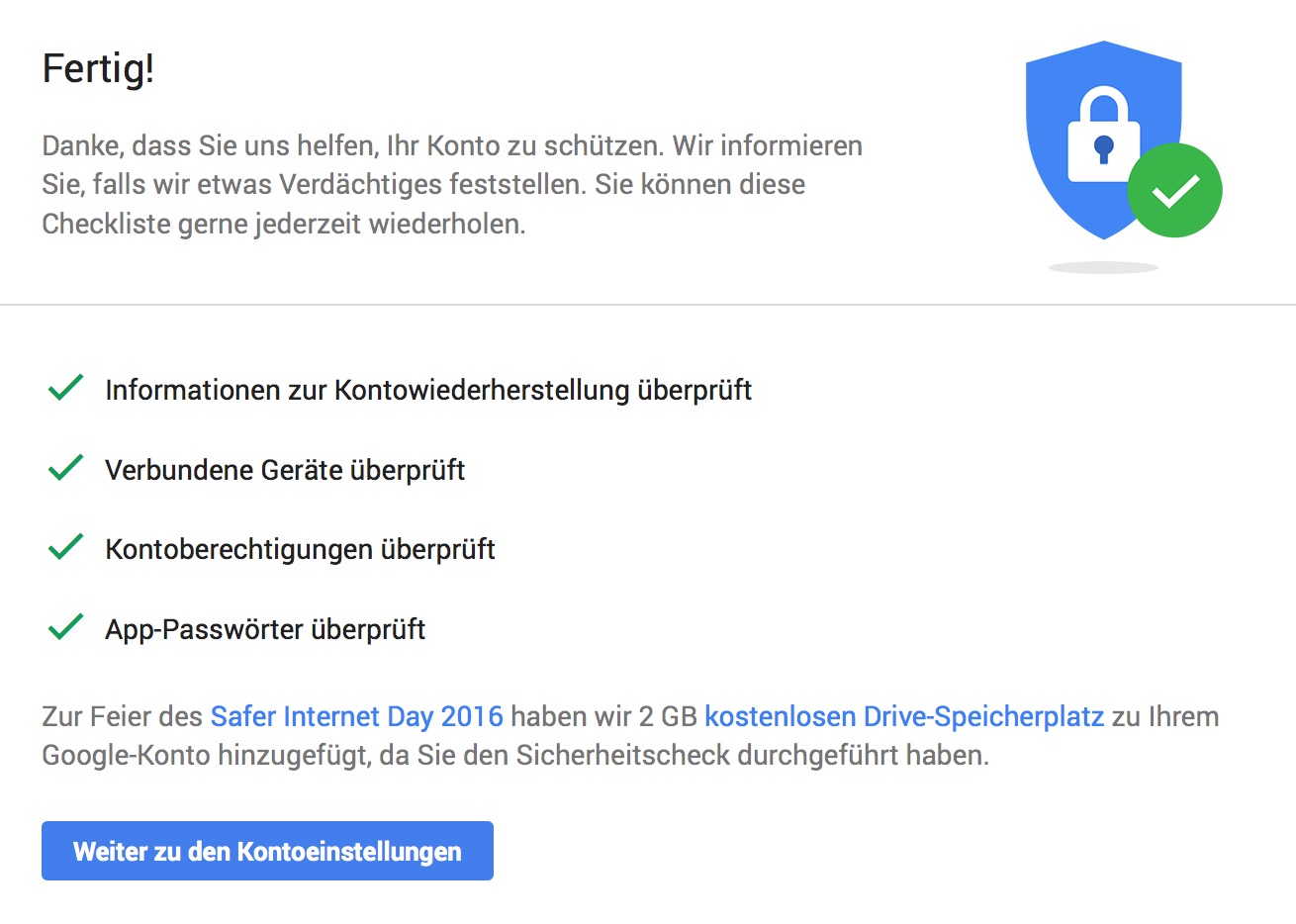This screenshot has width=1296, height=924.
Task: Click checkmark beside Verbundene Geräte überprüft
Action: [65, 468]
